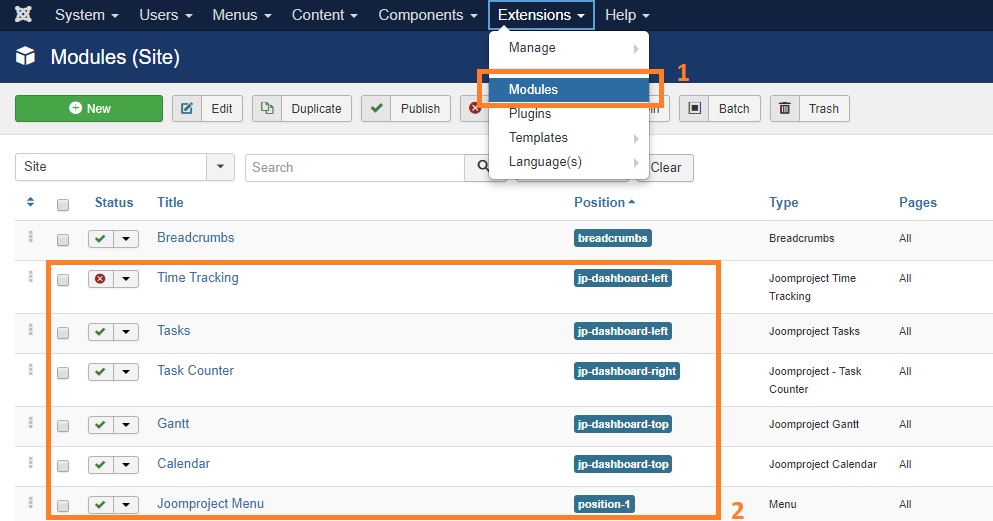Open status dropdown arrow for Calendar

tap(126, 465)
